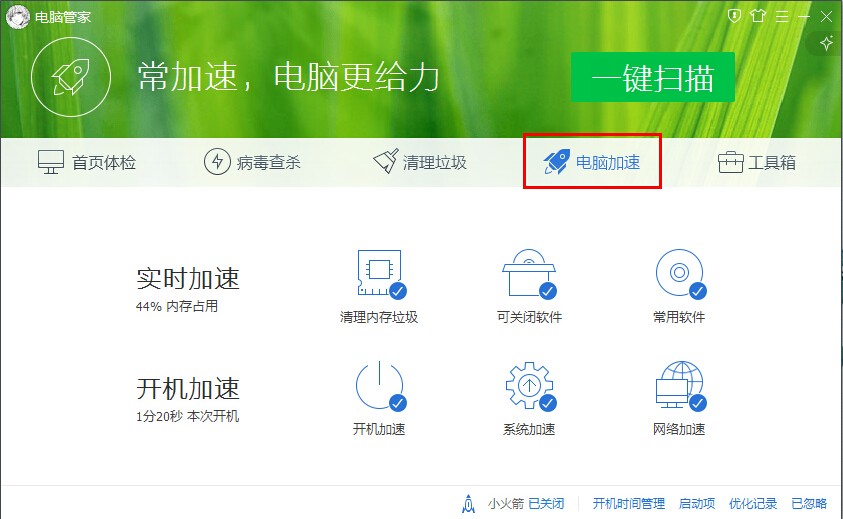Open the 优化记录 link
The width and height of the screenshot is (843, 519).
coord(753,503)
